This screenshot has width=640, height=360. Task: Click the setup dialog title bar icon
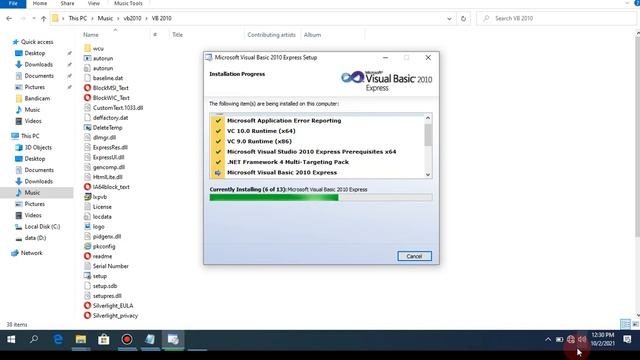209,58
